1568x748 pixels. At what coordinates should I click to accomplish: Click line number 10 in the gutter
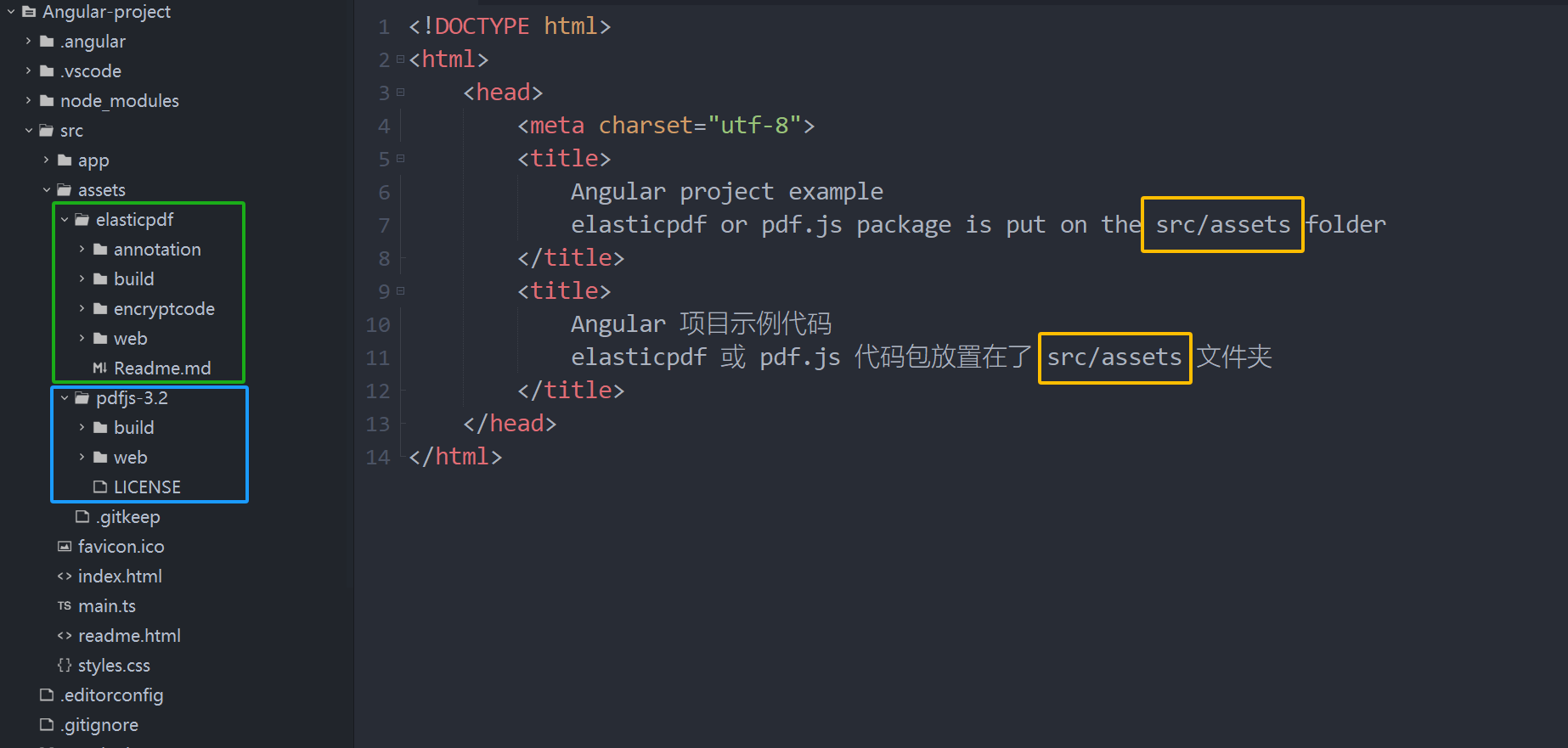(x=378, y=324)
